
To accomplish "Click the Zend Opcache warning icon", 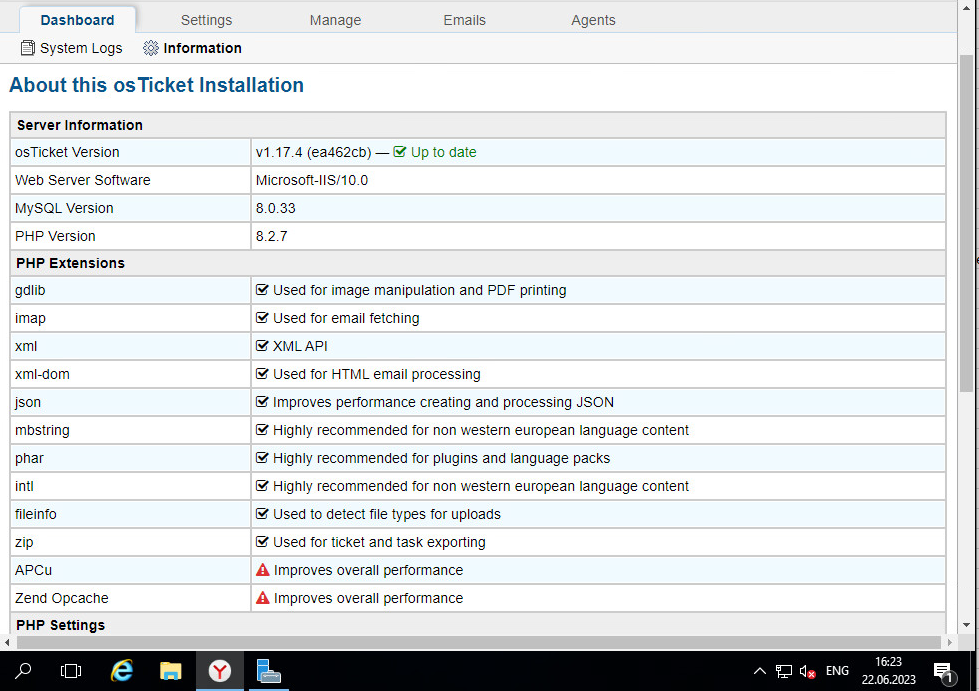I will point(263,598).
